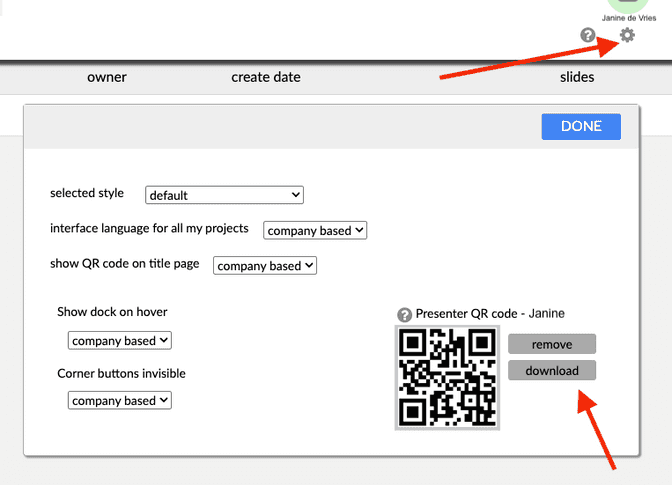Image resolution: width=672 pixels, height=485 pixels.
Task: Click the DONE button
Action: (581, 126)
